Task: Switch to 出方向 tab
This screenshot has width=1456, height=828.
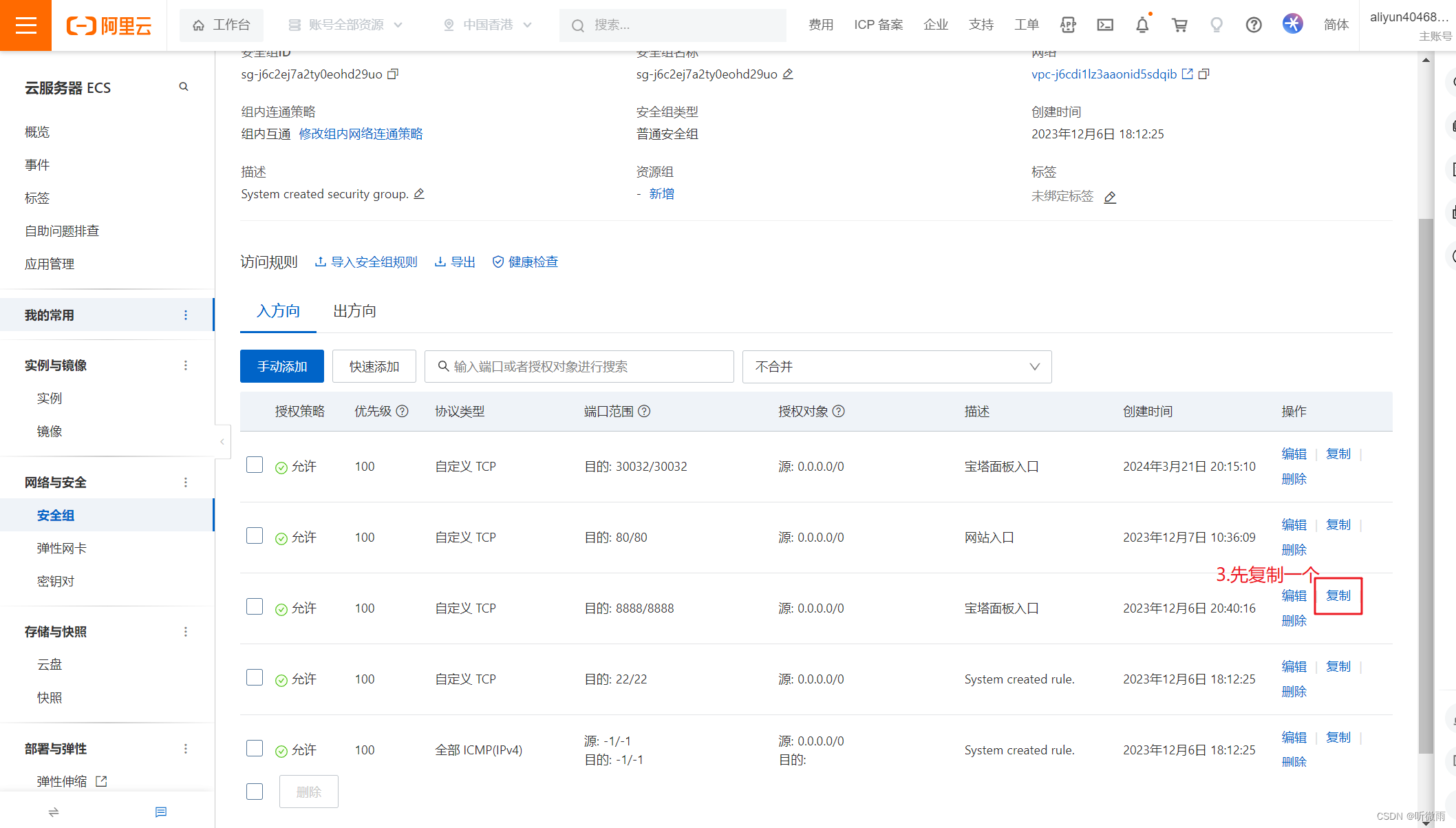Action: click(x=354, y=311)
